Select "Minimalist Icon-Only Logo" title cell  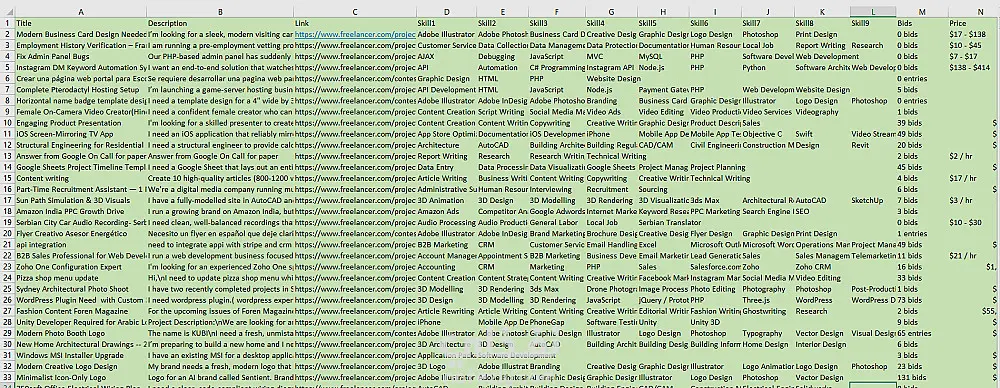[x=81, y=378]
